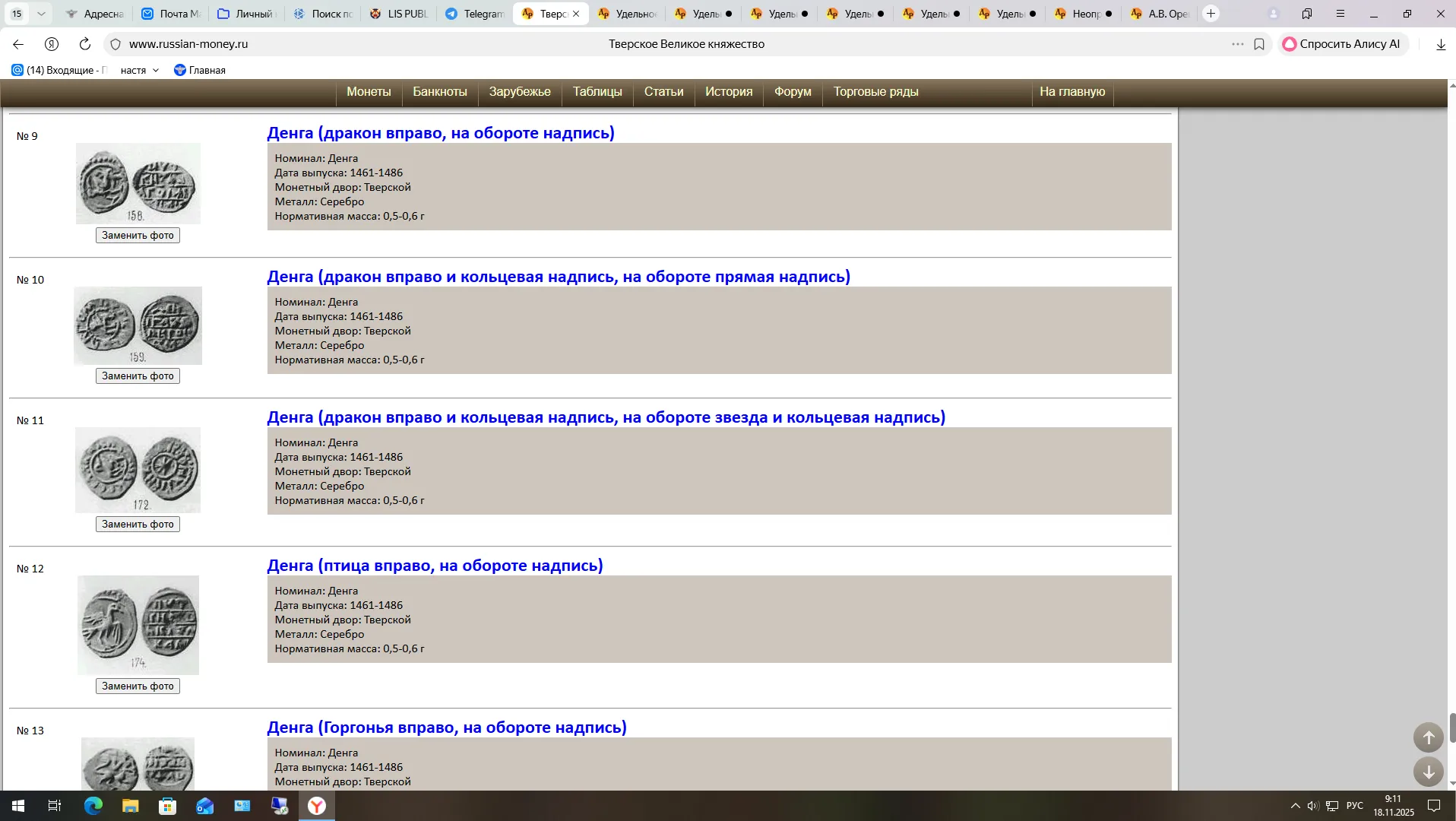Expand the tab list chevron dropdown

[41, 14]
